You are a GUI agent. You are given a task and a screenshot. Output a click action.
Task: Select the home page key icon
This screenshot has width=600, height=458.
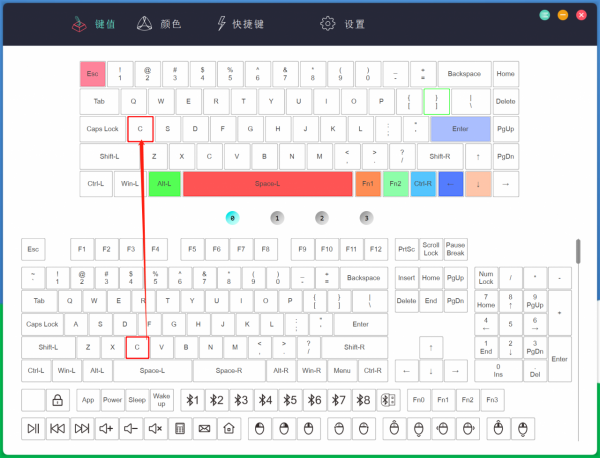pos(229,429)
